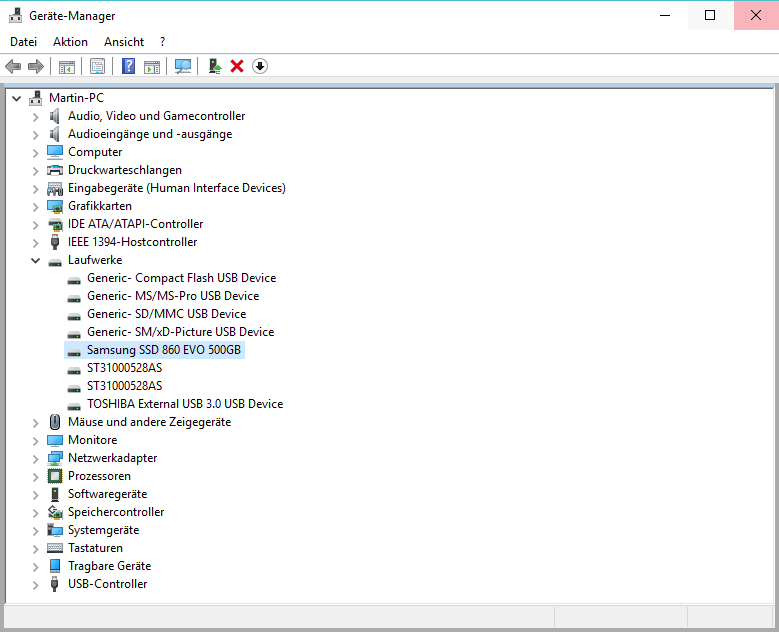Select Generic- SD/MMC USB Device
The width and height of the screenshot is (779, 632).
[x=166, y=314]
